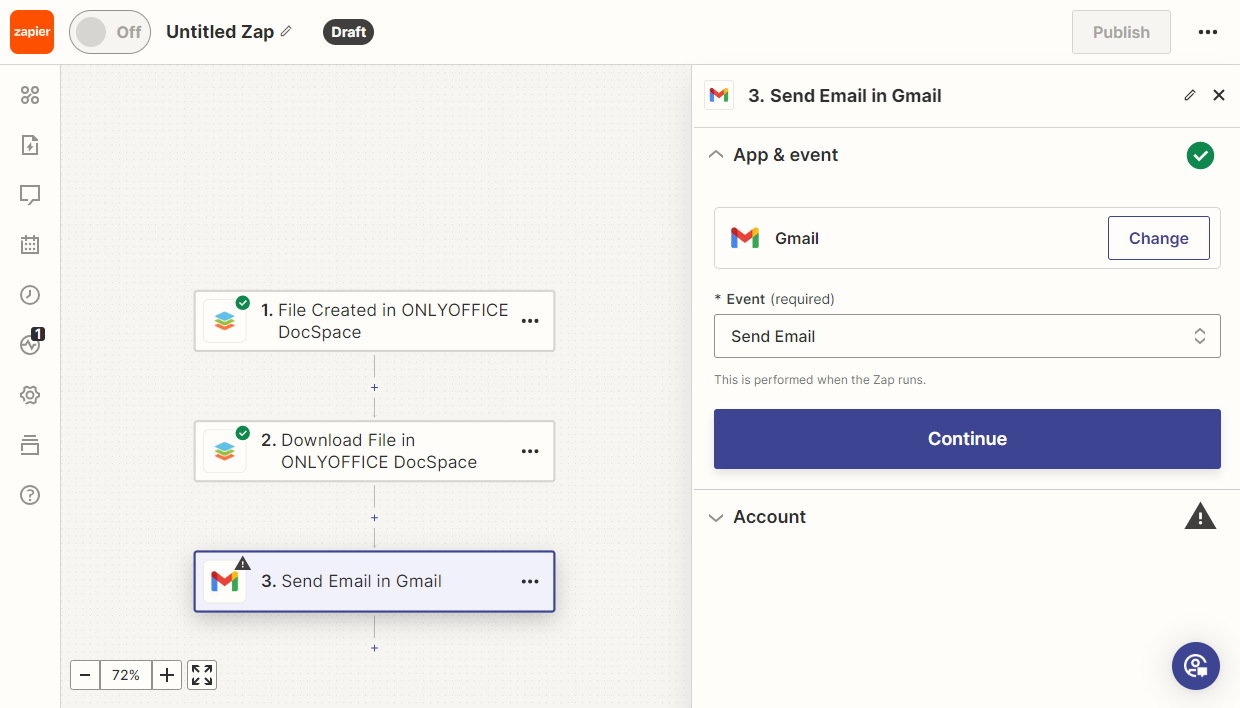
Task: Toggle the Zap On/Off switch
Action: [109, 32]
